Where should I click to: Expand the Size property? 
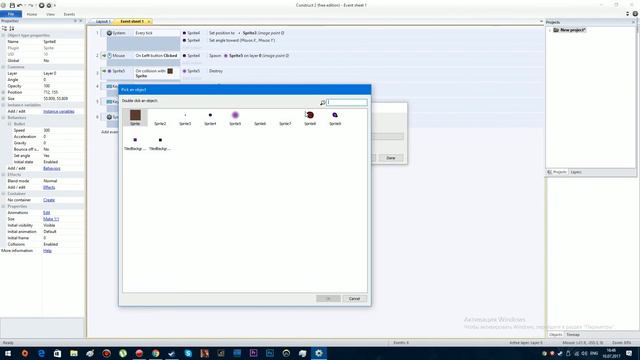[3, 99]
